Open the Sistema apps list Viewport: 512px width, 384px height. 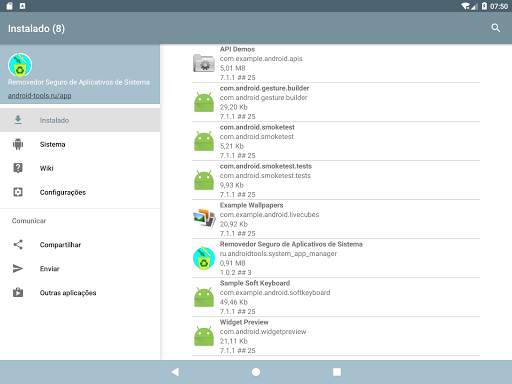(80, 144)
